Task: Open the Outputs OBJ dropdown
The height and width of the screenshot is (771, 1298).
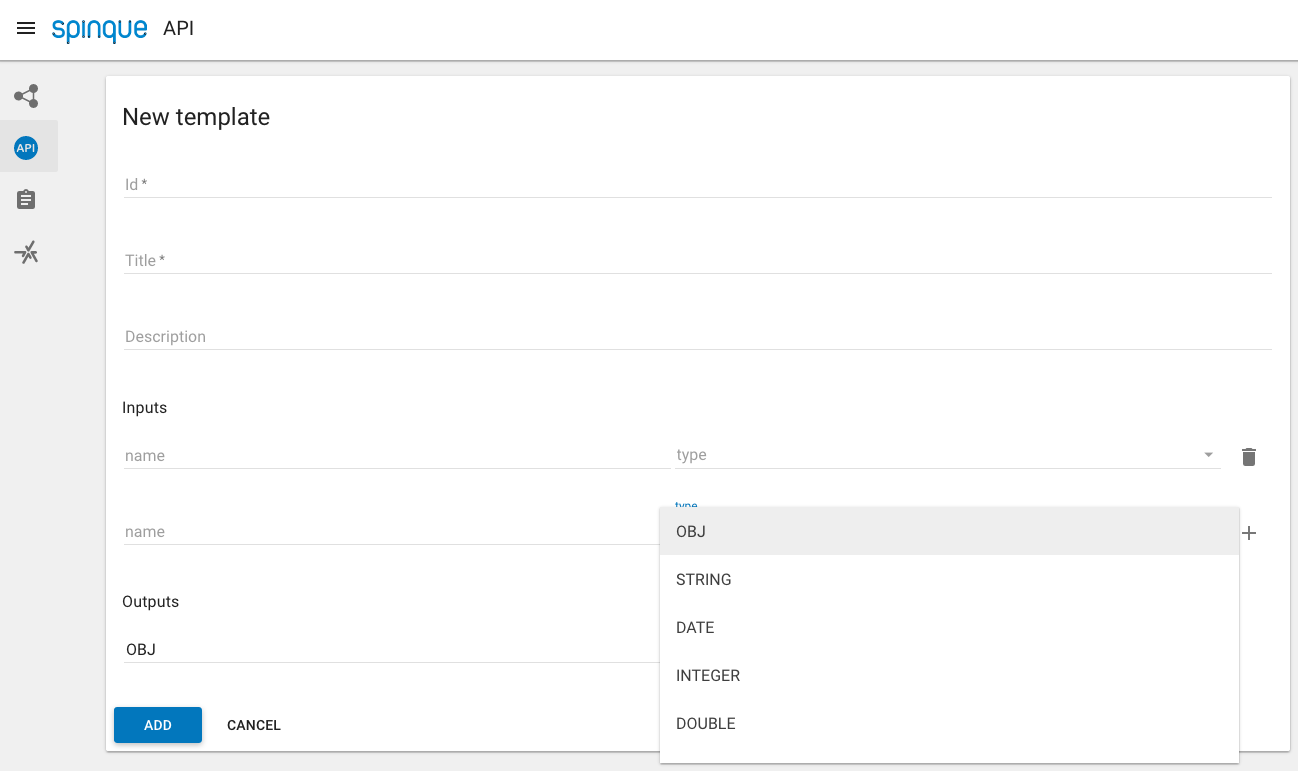Action: coord(391,649)
